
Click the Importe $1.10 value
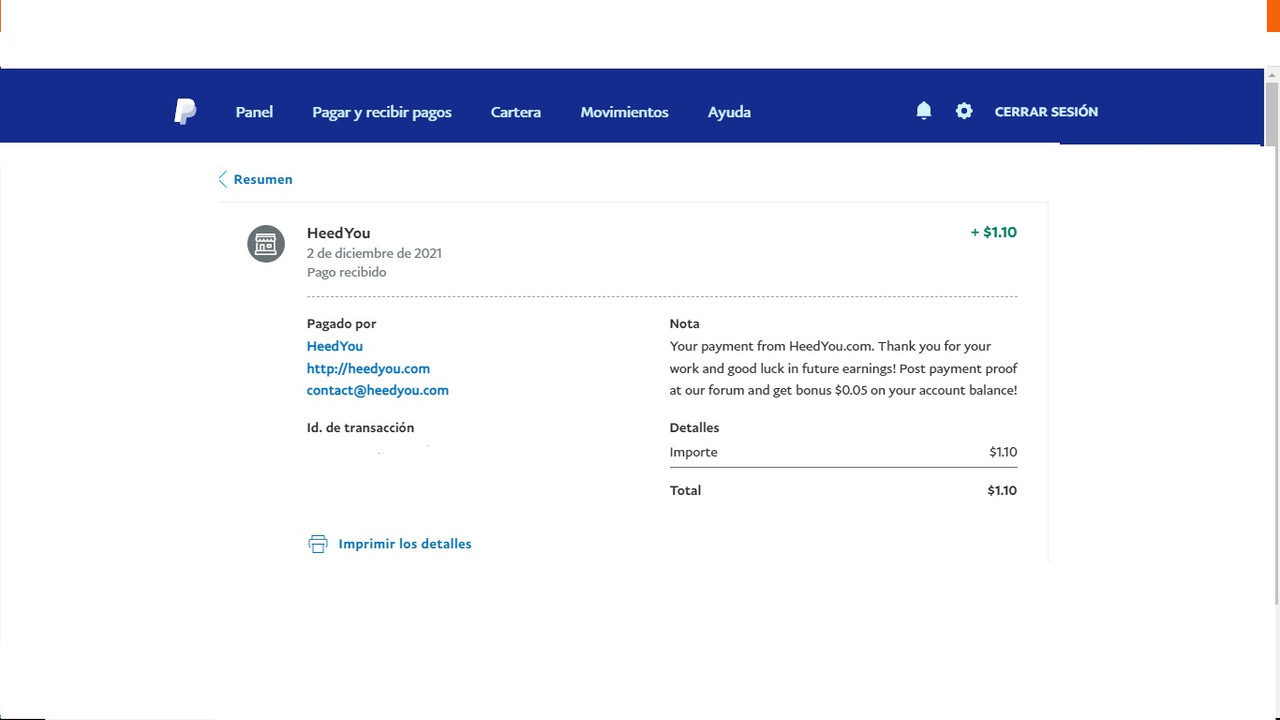point(1003,452)
